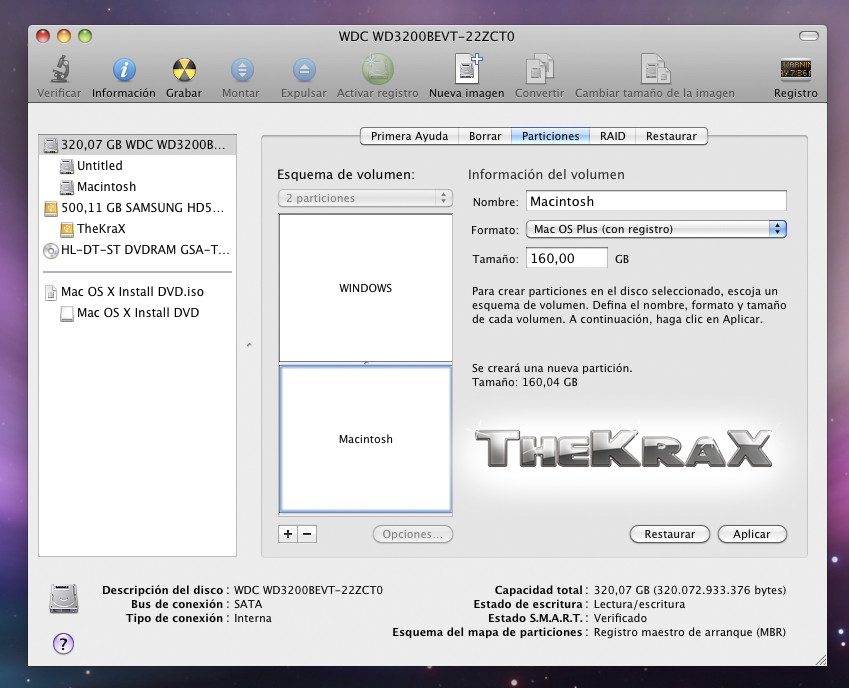
Task: Add a partition with plus button
Action: [288, 534]
